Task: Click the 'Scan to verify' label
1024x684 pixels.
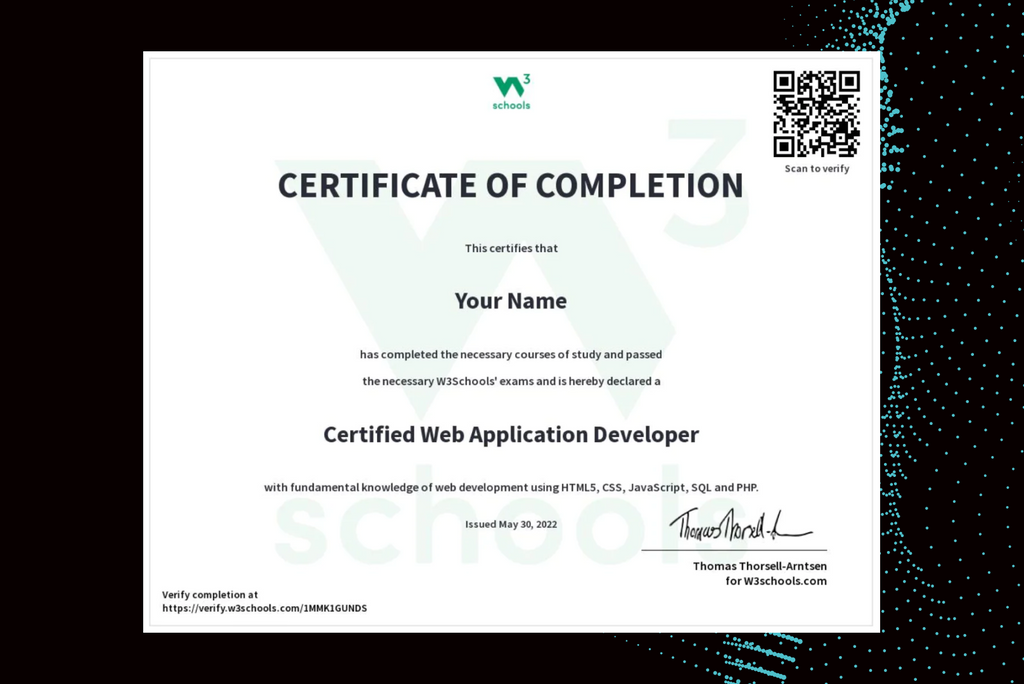Action: pyautogui.click(x=817, y=168)
